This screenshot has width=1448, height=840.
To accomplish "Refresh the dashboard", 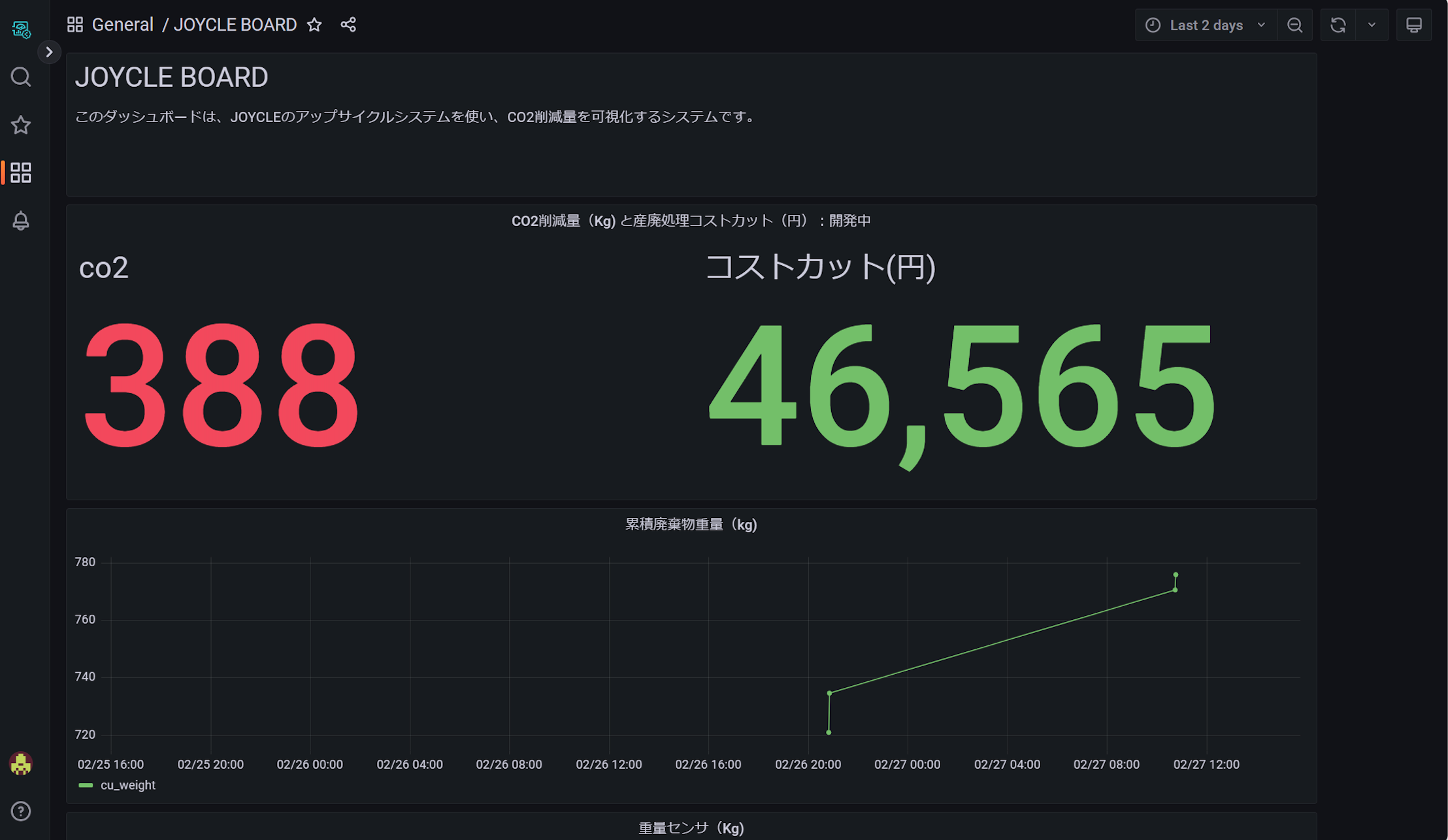I will coord(1338,25).
